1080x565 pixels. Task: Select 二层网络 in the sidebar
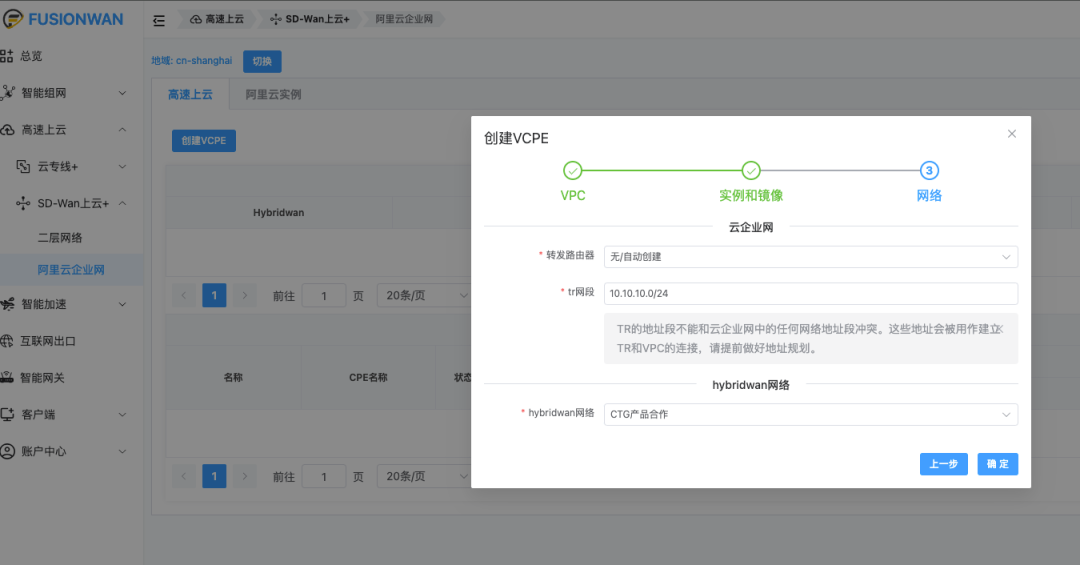[60, 238]
